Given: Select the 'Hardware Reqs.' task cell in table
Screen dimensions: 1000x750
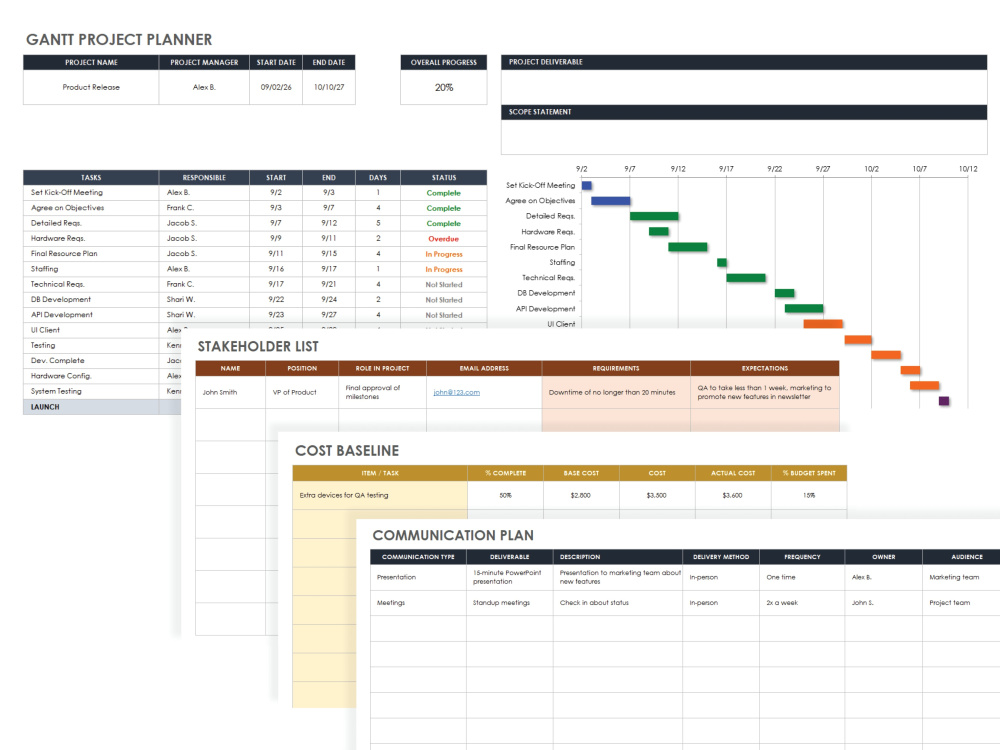Looking at the screenshot, I should coord(91,239).
